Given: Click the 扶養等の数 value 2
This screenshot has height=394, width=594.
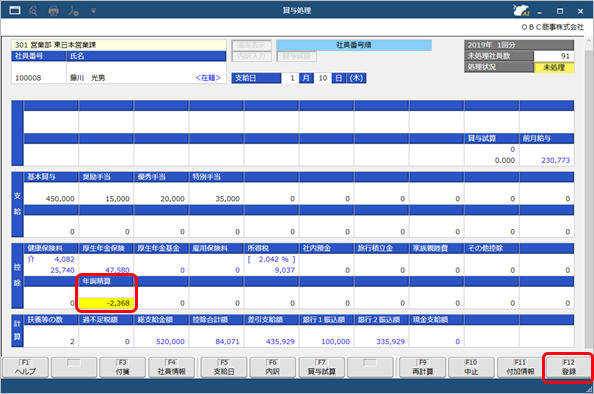Looking at the screenshot, I should tap(72, 342).
